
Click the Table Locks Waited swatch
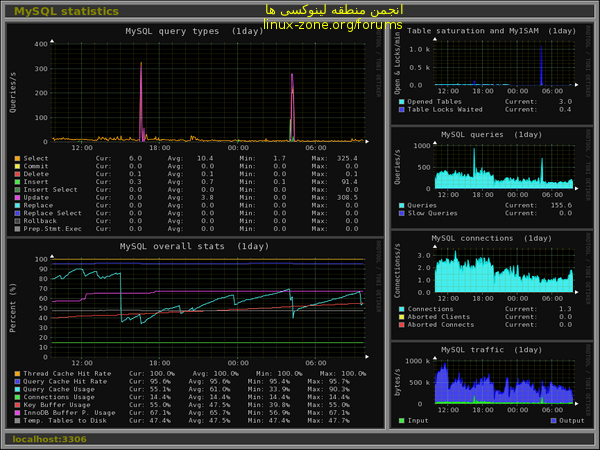click(x=401, y=109)
